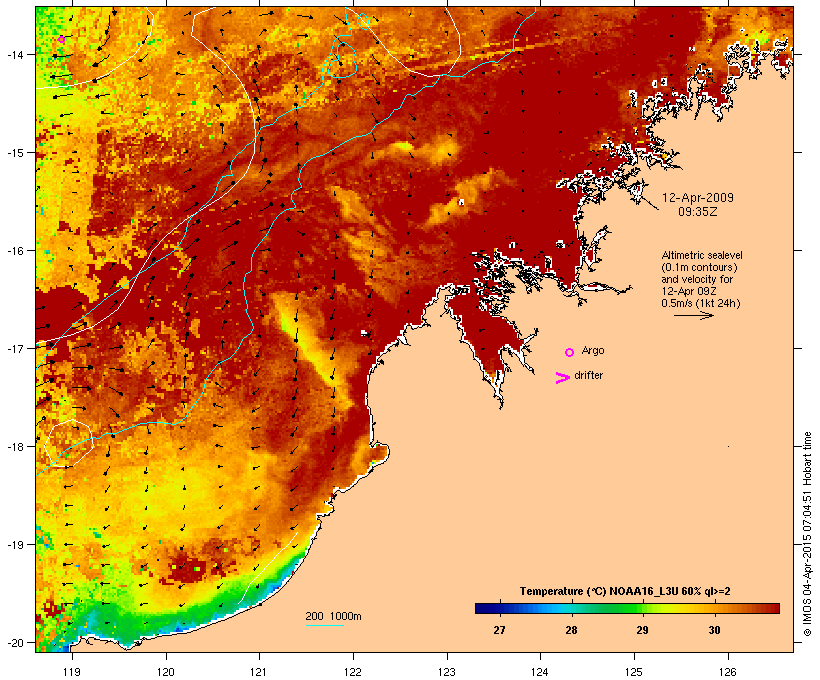Click the colorbar value 30

point(714,630)
